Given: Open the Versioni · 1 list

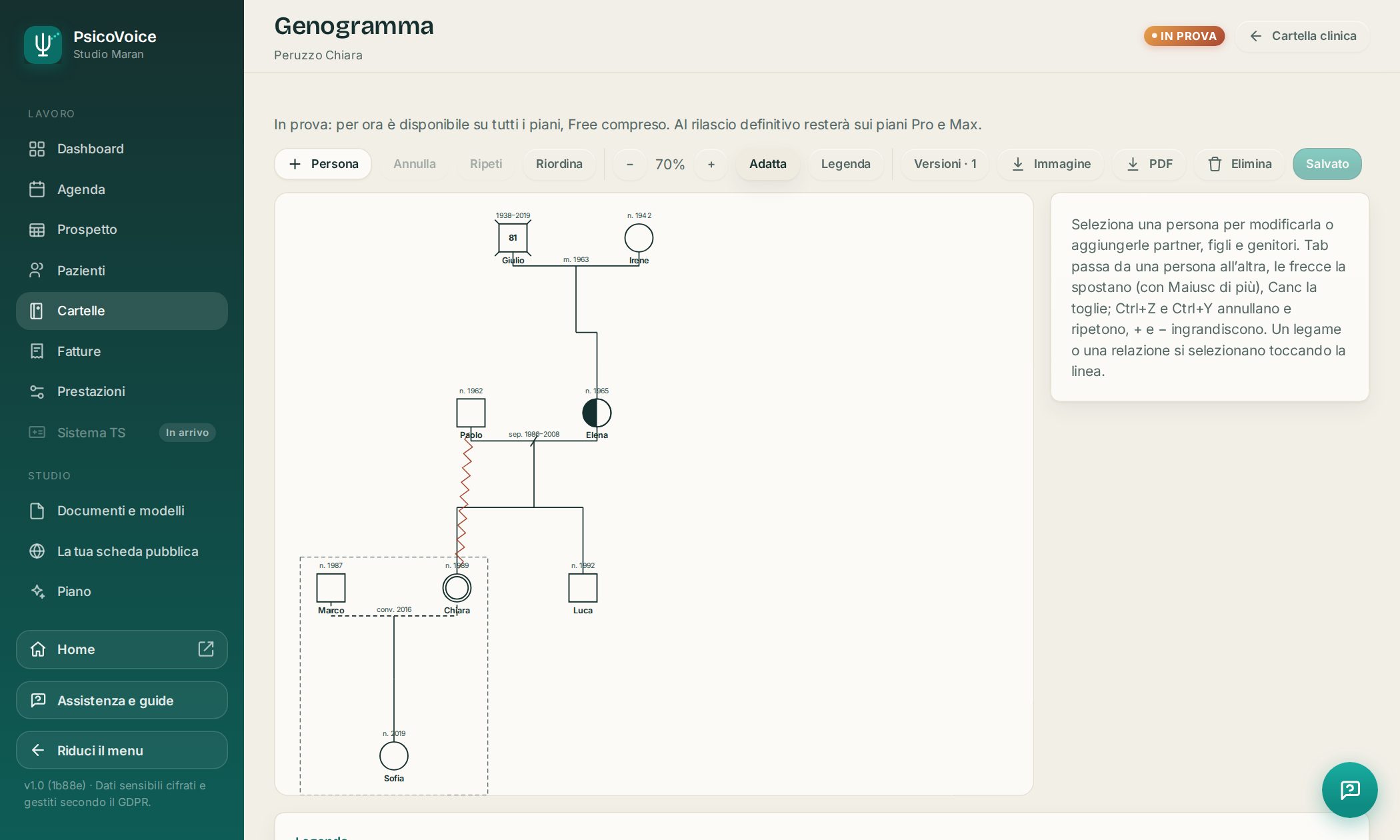Looking at the screenshot, I should pyautogui.click(x=945, y=164).
